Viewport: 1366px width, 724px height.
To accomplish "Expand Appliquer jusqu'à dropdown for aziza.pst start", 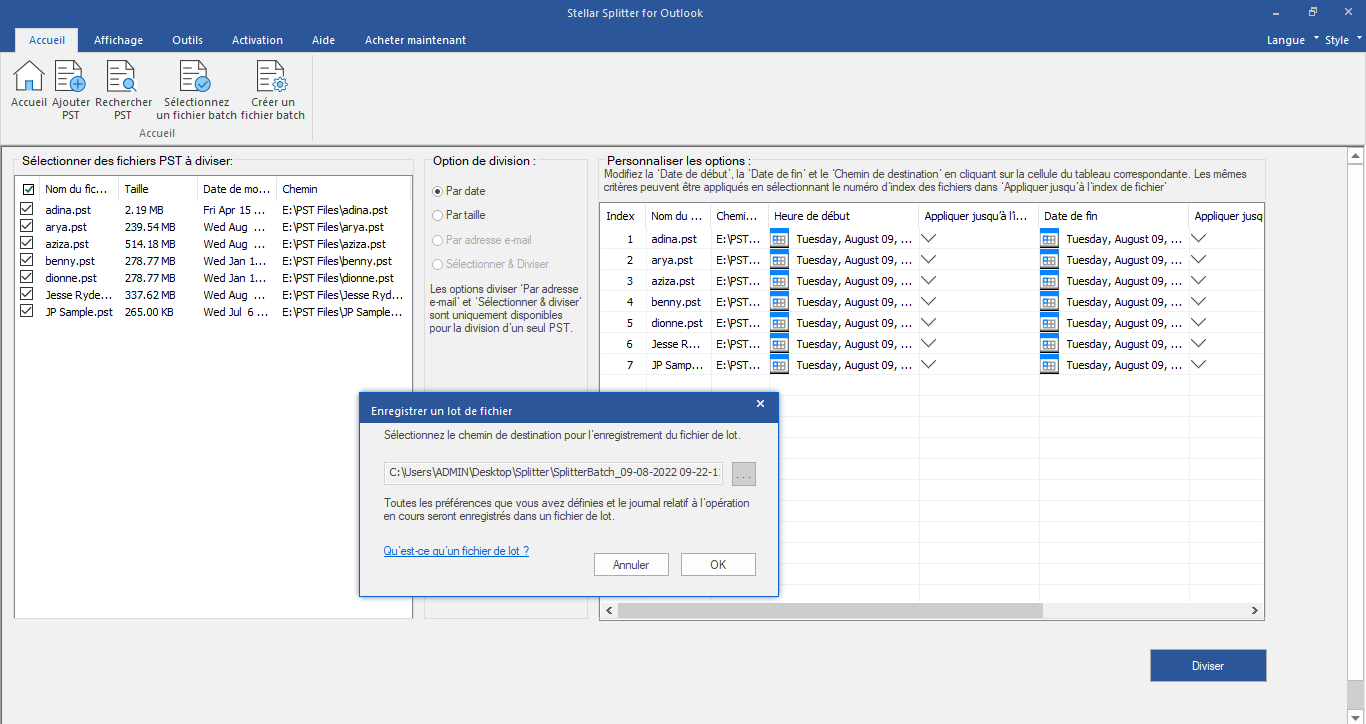I will coord(929,281).
